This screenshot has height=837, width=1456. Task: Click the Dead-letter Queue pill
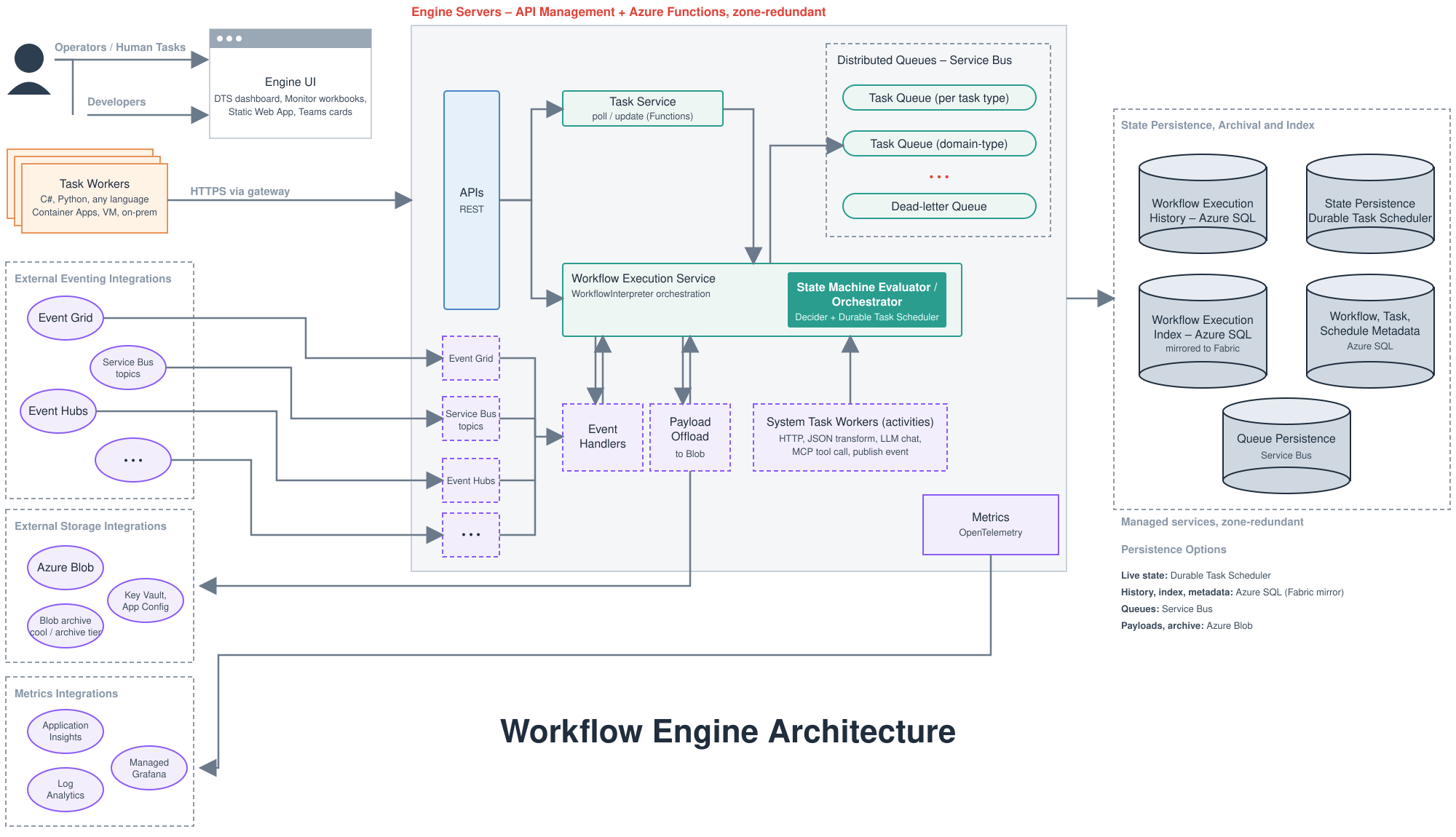point(939,206)
